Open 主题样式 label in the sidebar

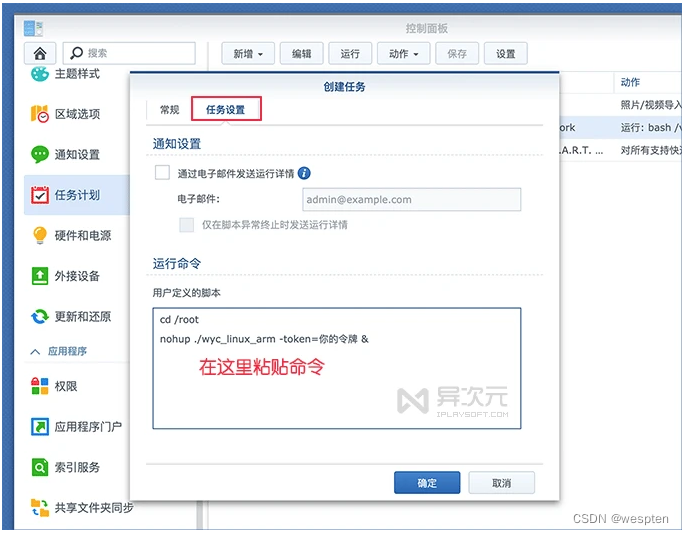click(x=77, y=74)
